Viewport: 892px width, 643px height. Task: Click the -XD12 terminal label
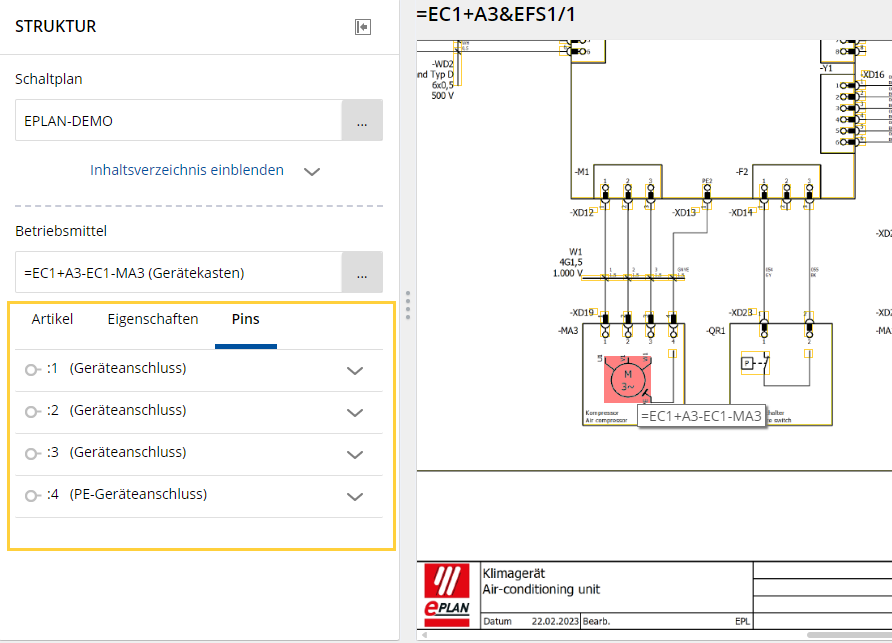(582, 213)
